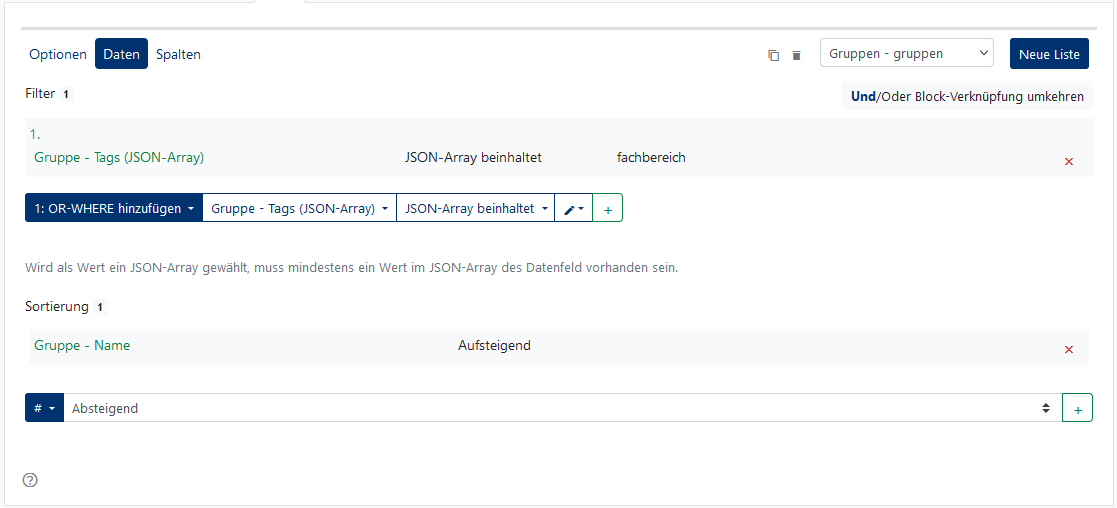Viewport: 1117px width, 508px height.
Task: Remove the Gruppe - Tags filter row
Action: 1069,162
